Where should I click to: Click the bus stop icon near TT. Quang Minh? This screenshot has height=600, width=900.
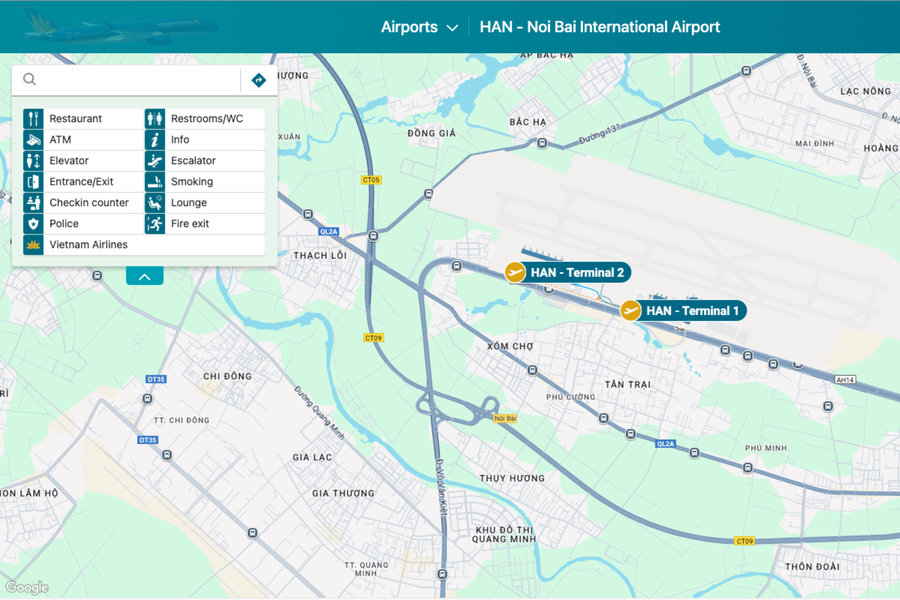click(442, 574)
